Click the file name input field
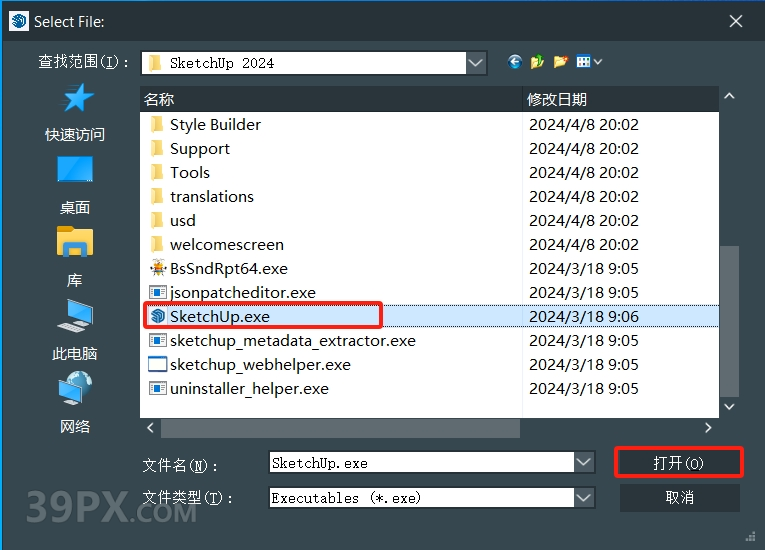 click(x=422, y=463)
